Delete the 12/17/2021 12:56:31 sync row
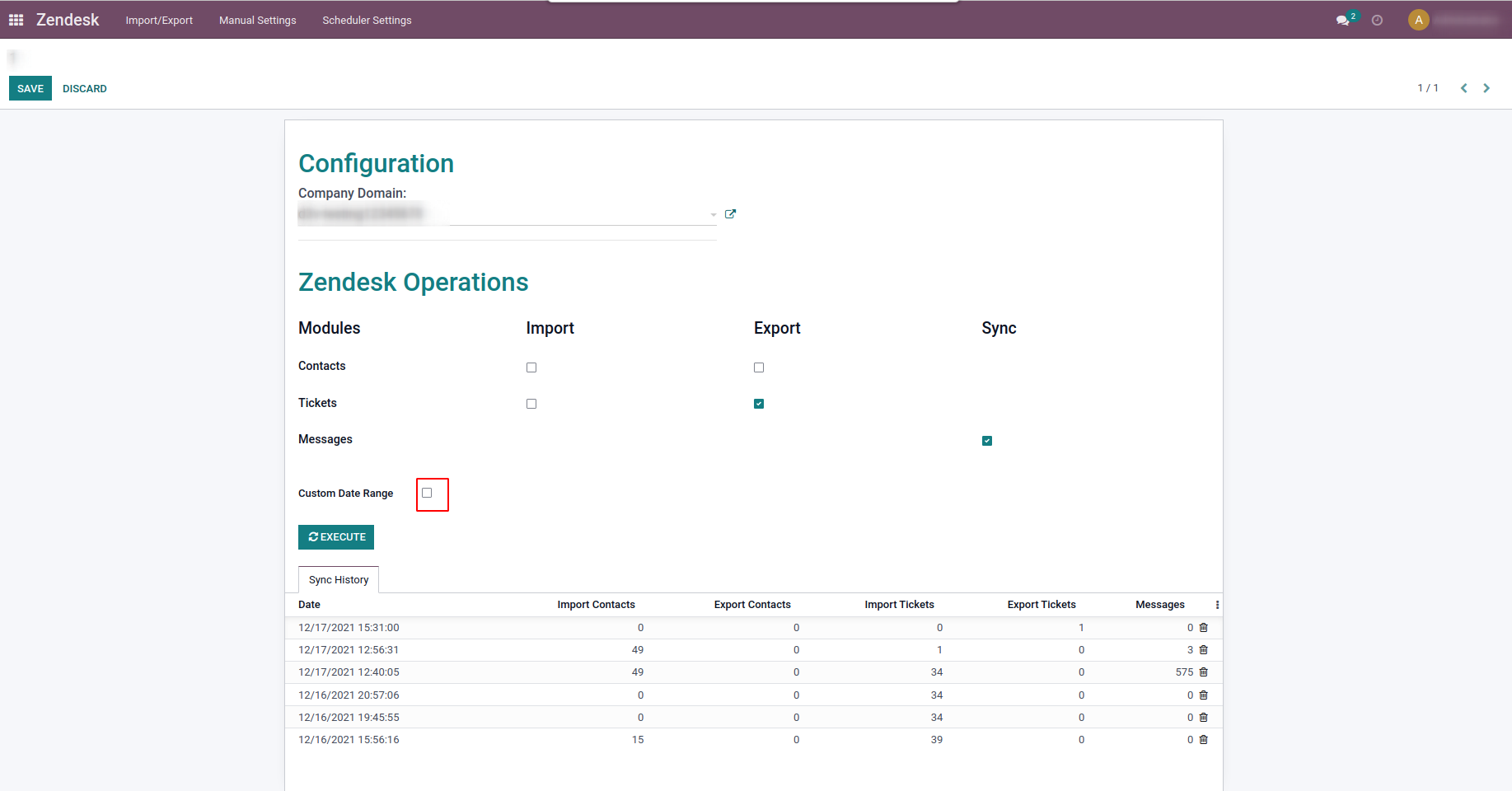 tap(1204, 650)
